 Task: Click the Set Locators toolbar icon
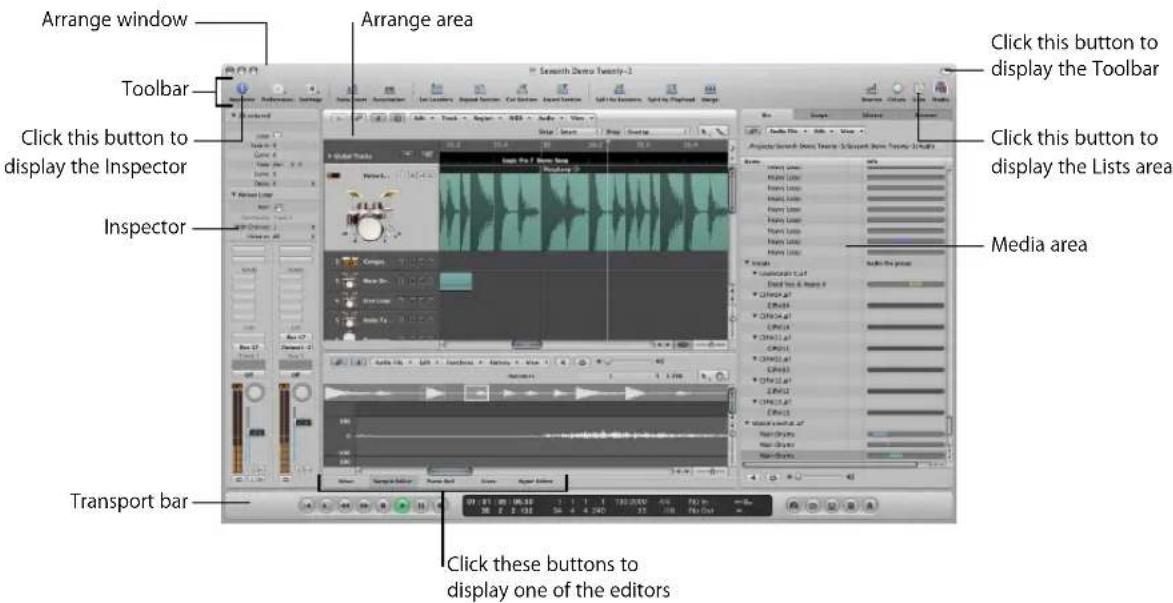point(437,91)
